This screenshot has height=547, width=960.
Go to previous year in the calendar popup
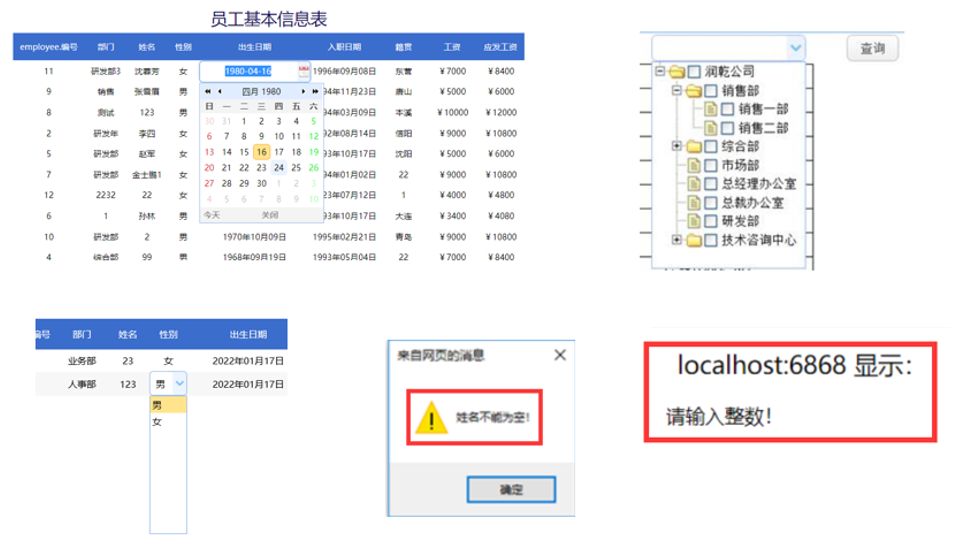[x=208, y=91]
